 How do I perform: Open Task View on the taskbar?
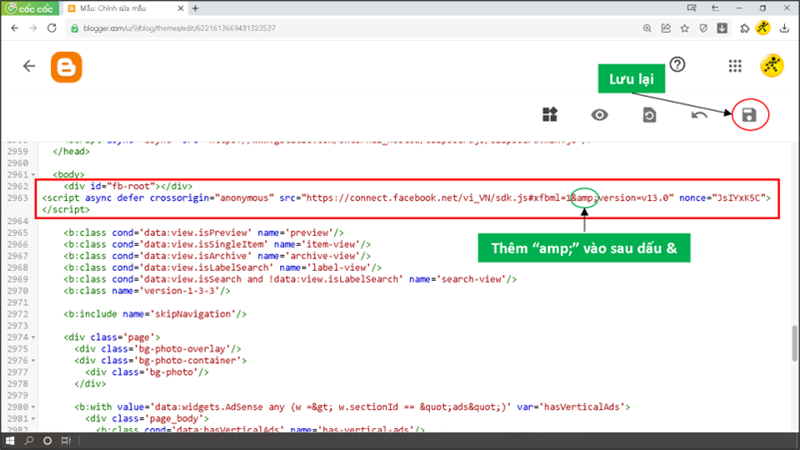click(66, 440)
